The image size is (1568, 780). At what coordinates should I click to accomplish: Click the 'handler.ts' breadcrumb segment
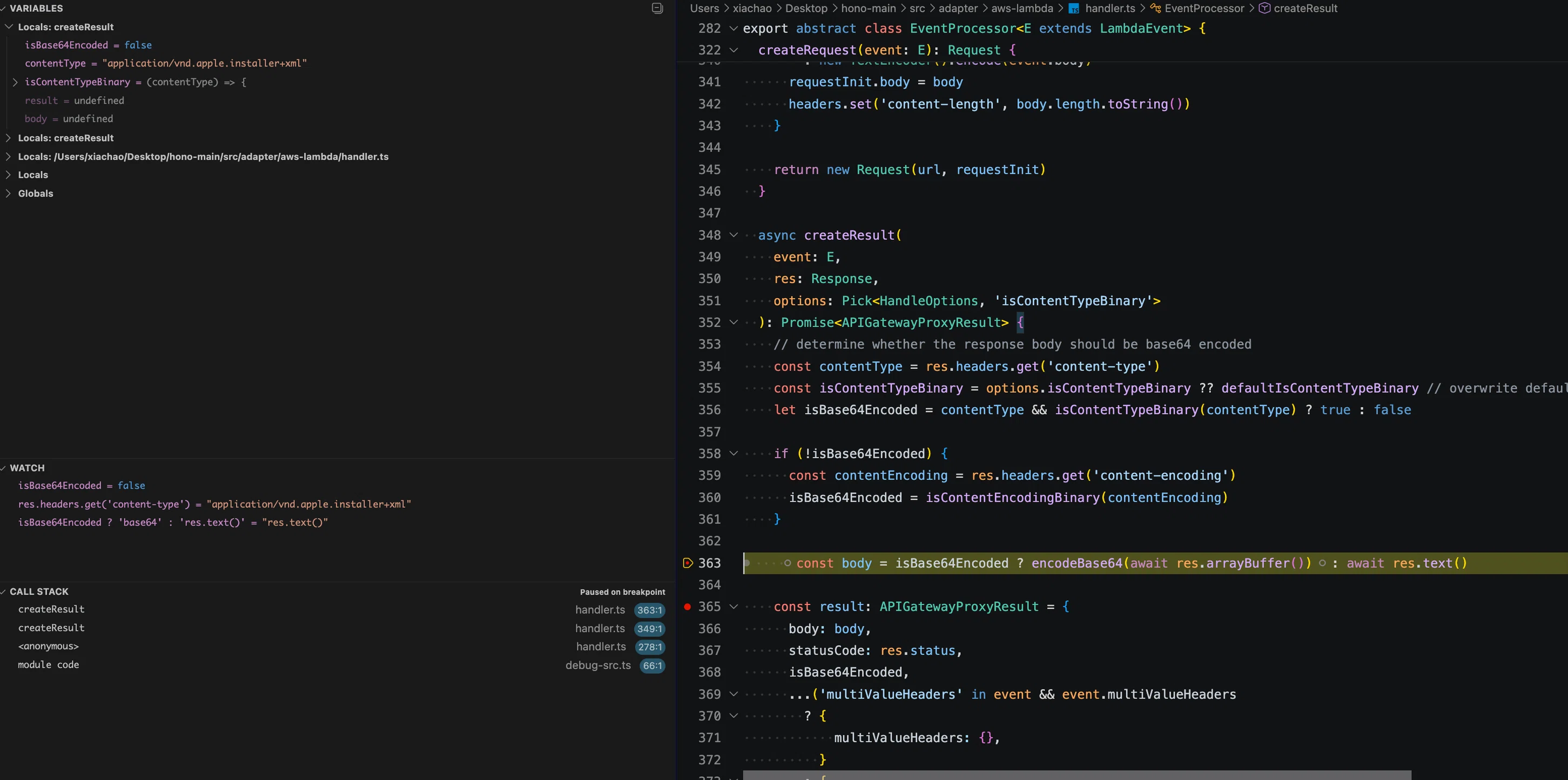pos(1111,9)
